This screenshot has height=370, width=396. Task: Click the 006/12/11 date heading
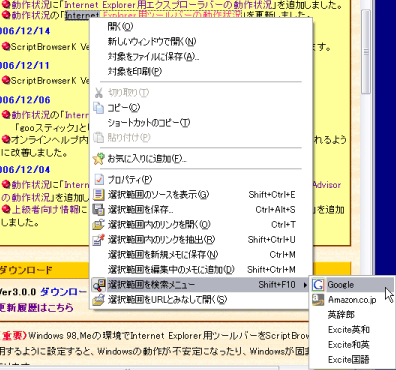click(x=25, y=65)
